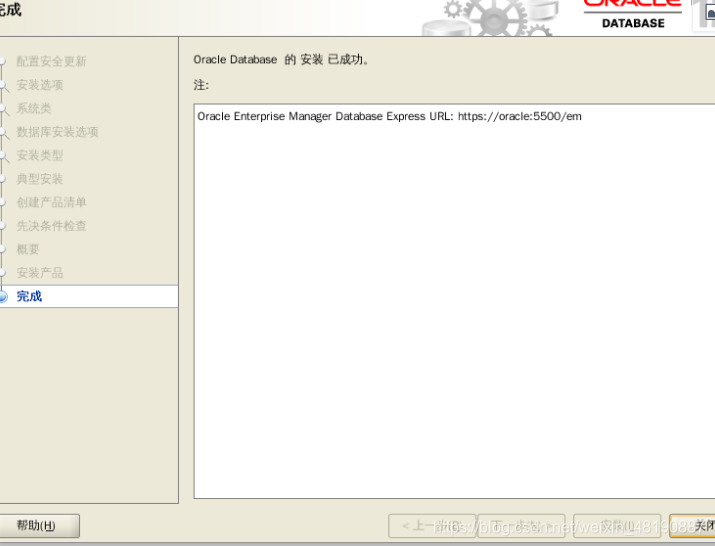This screenshot has height=546, width=715.
Task: Click the disabled 上一步 back button
Action: coord(432,526)
